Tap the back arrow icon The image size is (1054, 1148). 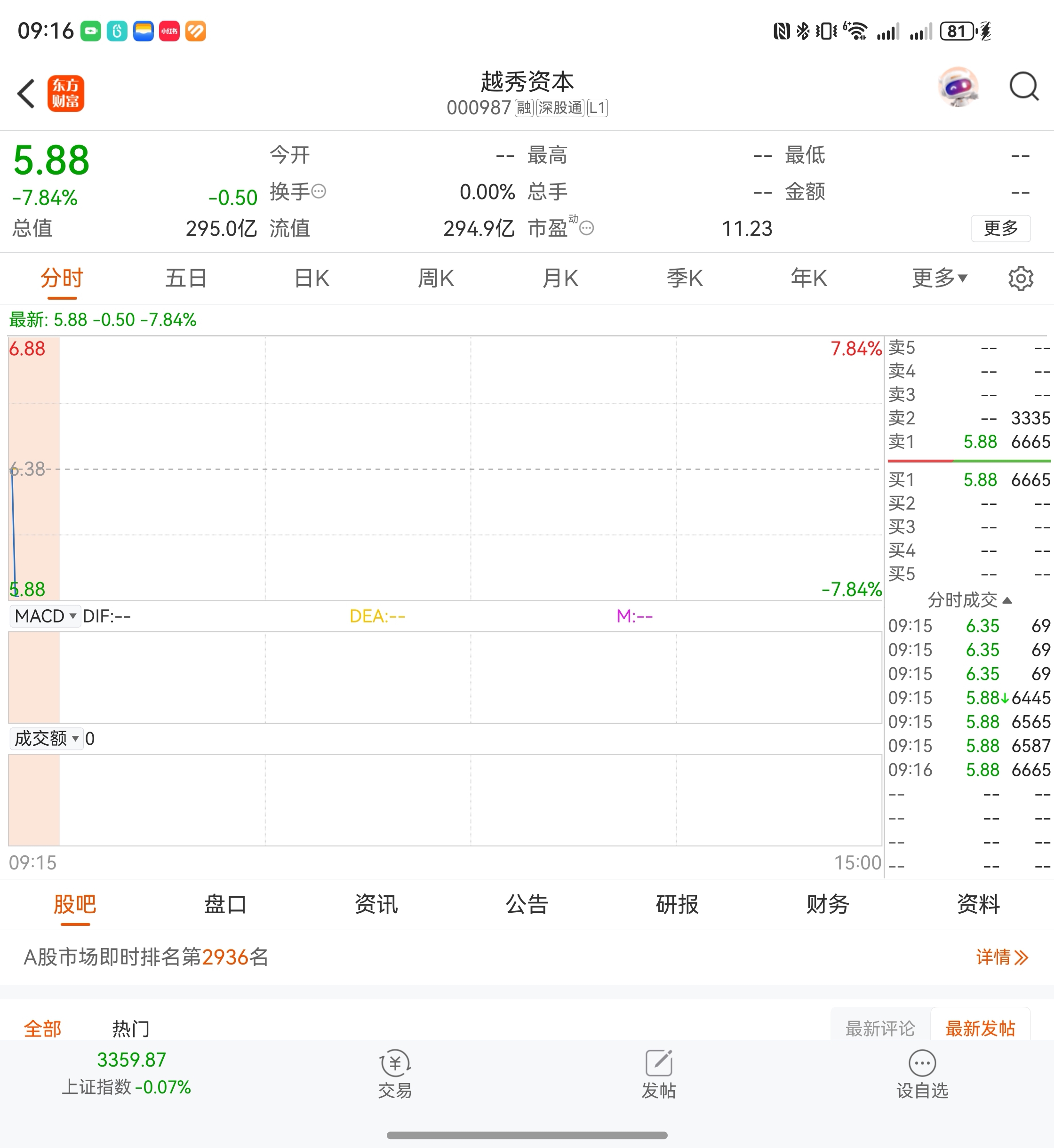coord(26,94)
